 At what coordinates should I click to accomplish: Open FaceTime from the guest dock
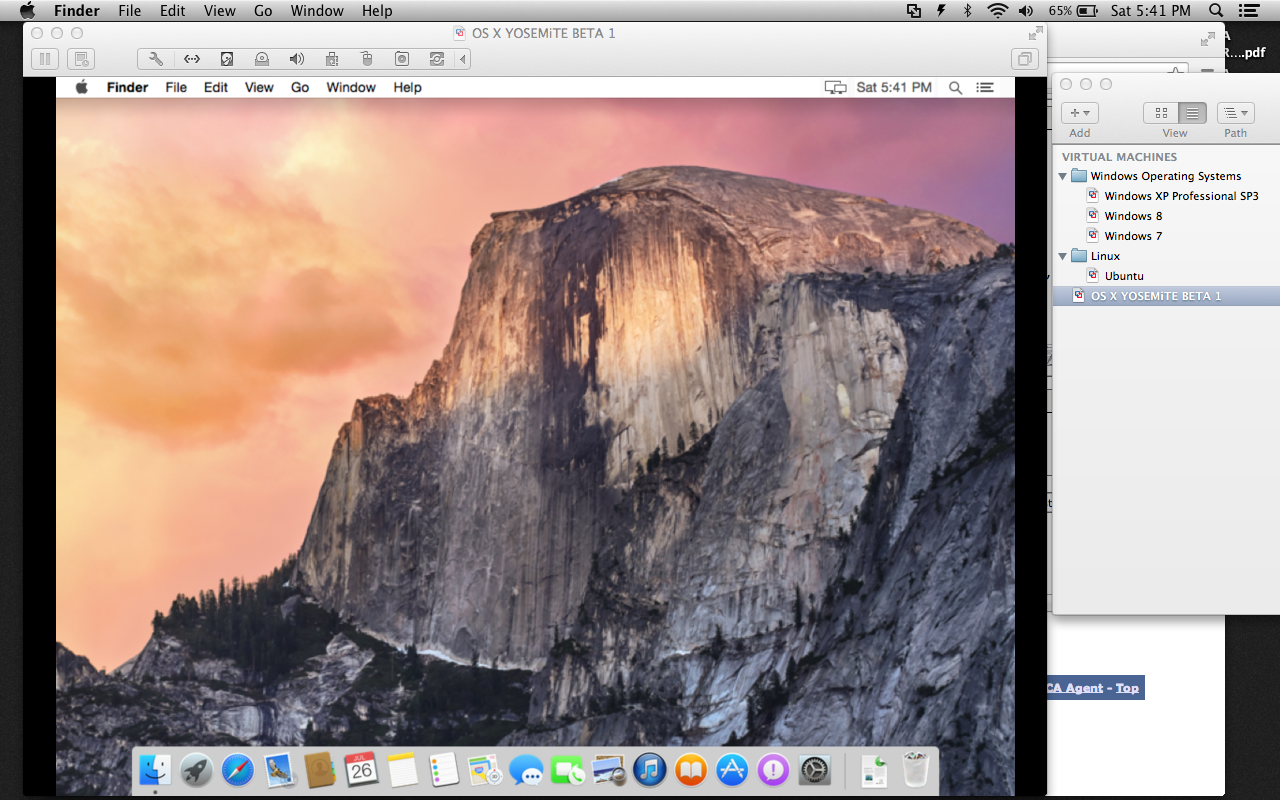pyautogui.click(x=567, y=770)
